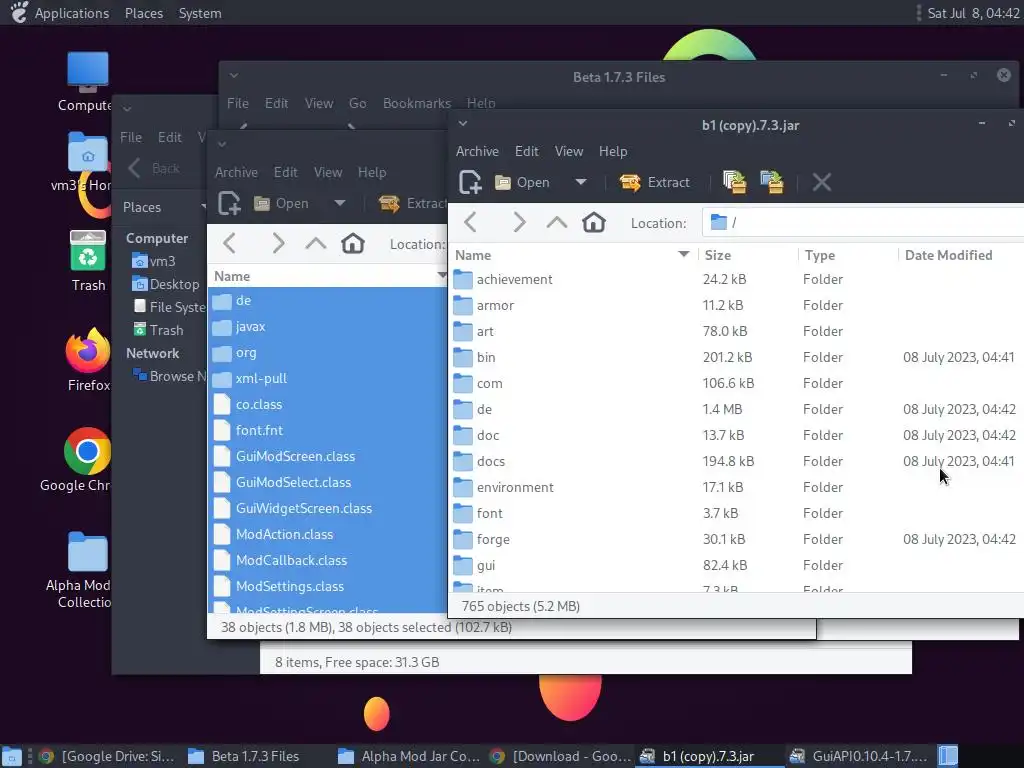Open the Applications menu in top panel

72,13
